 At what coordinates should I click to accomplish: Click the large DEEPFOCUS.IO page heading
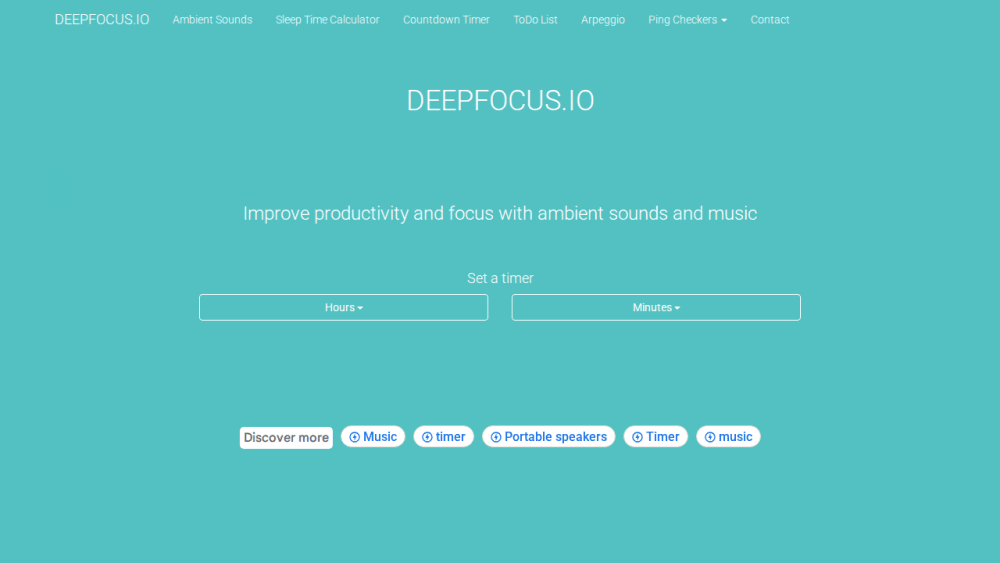click(x=500, y=101)
